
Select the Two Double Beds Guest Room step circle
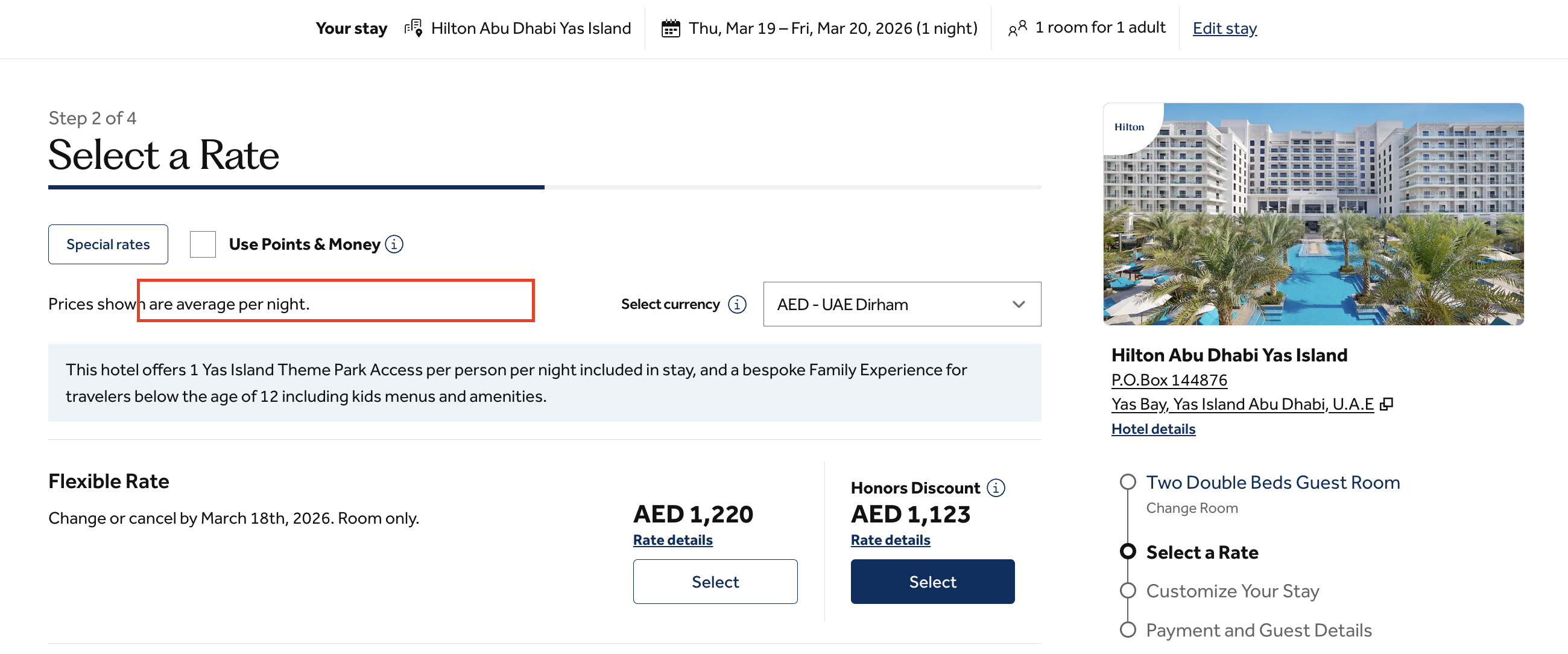[1128, 481]
